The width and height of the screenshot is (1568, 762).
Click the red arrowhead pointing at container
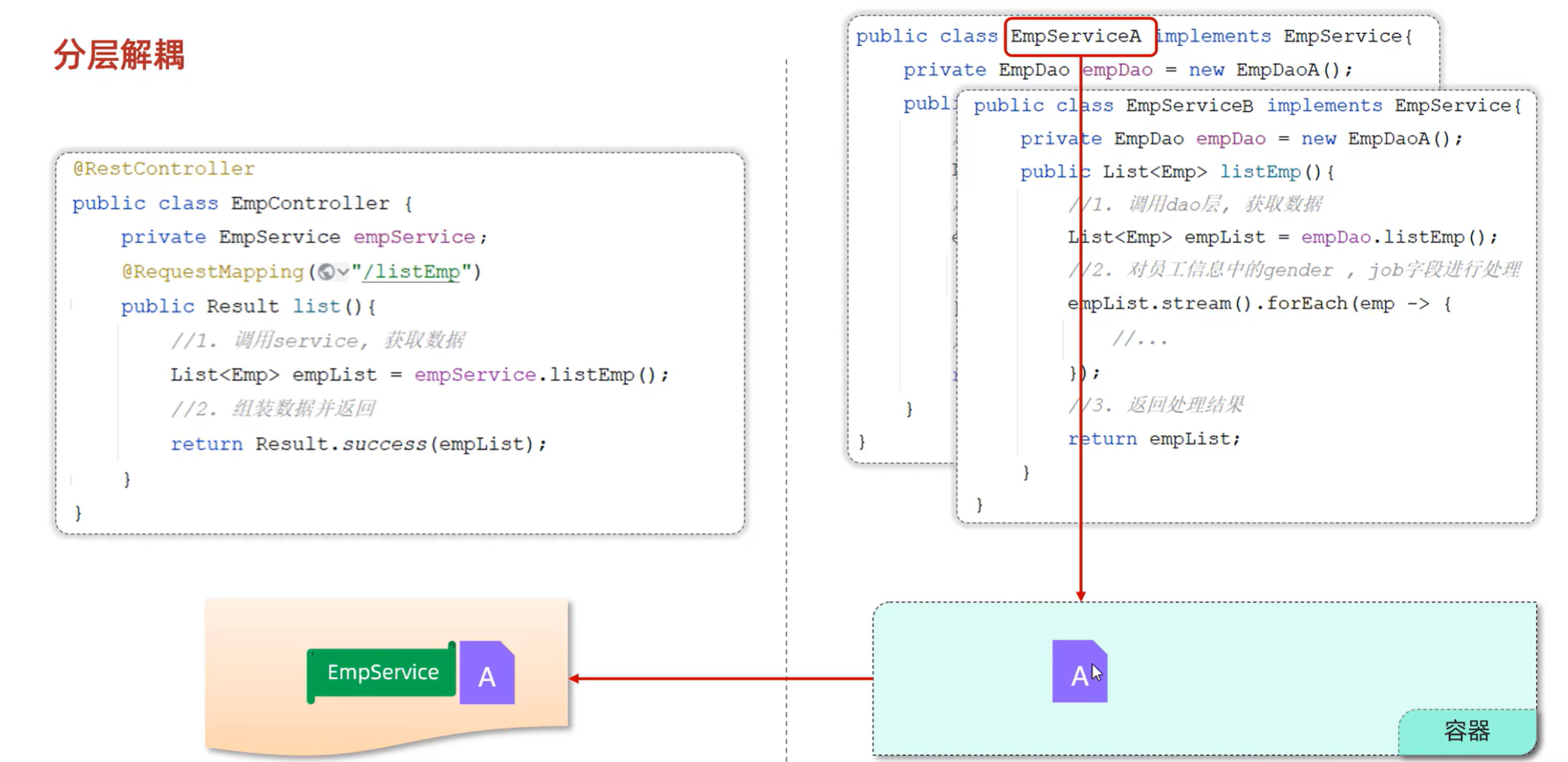[x=1081, y=596]
